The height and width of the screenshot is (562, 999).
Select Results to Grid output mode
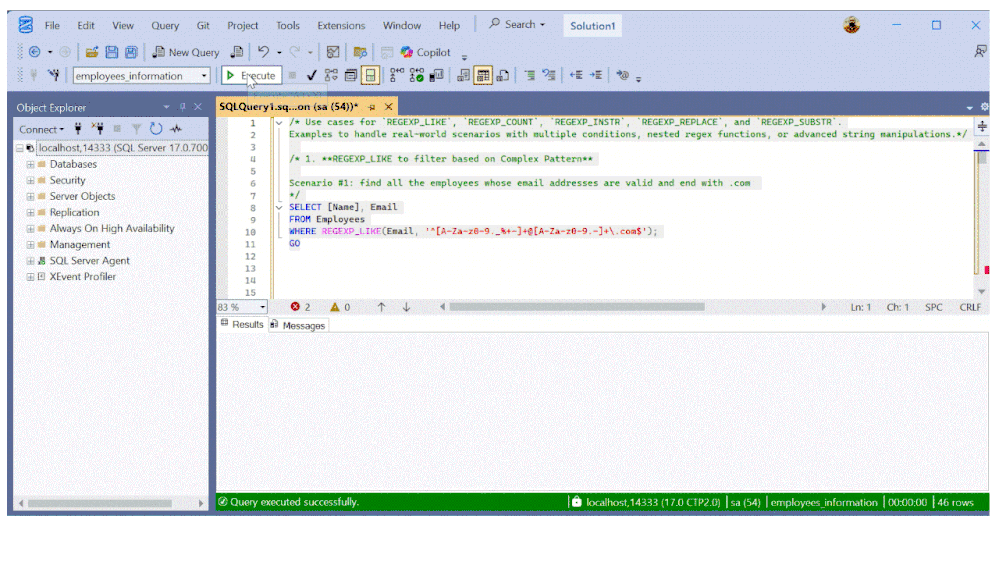[483, 75]
